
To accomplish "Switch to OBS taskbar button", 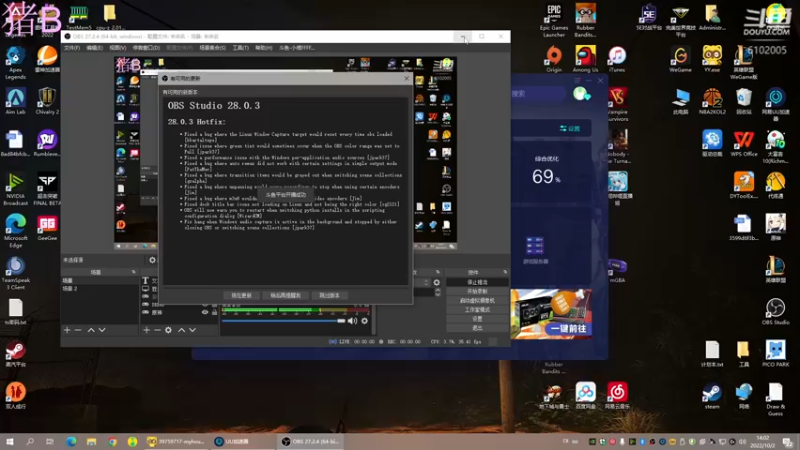I will tap(309, 441).
